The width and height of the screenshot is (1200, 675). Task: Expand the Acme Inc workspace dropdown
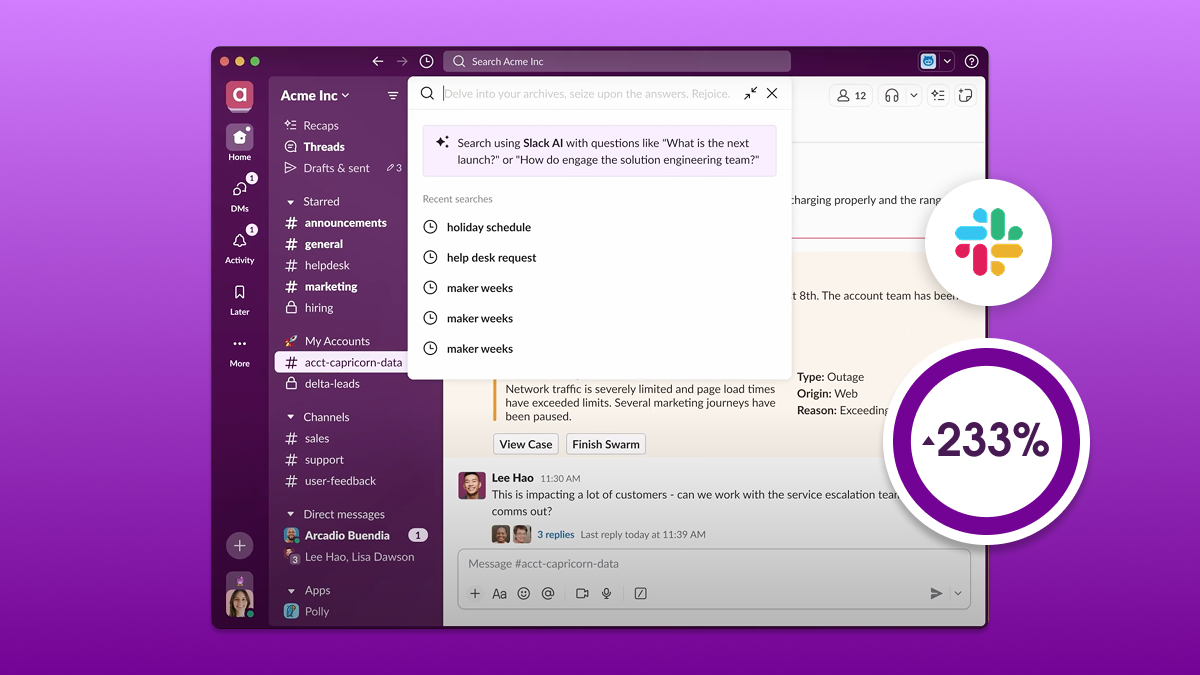[x=315, y=96]
